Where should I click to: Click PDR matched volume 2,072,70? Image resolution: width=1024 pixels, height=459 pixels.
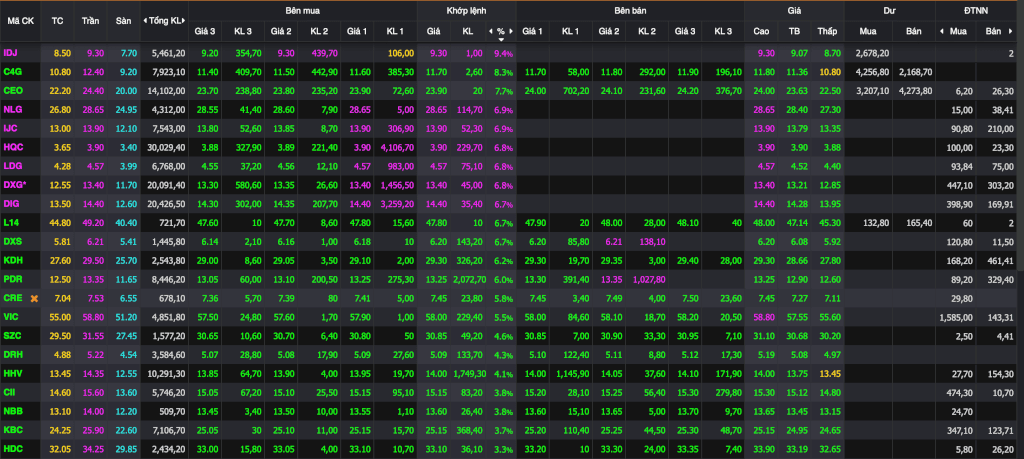(469, 279)
